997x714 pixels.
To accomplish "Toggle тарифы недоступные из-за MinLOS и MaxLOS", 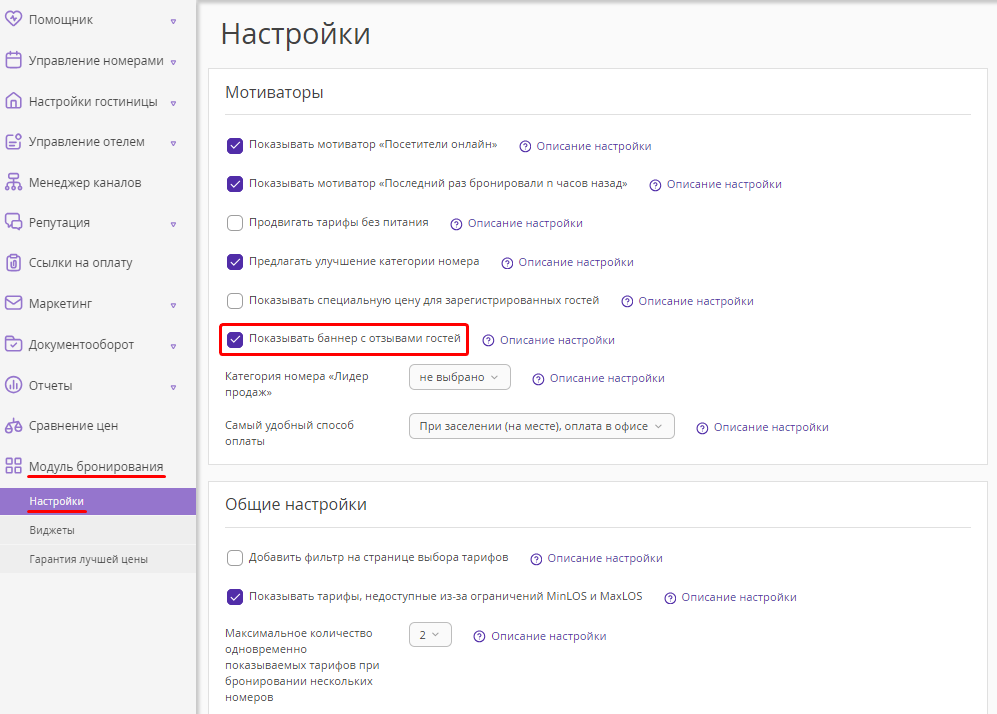I will (x=235, y=597).
